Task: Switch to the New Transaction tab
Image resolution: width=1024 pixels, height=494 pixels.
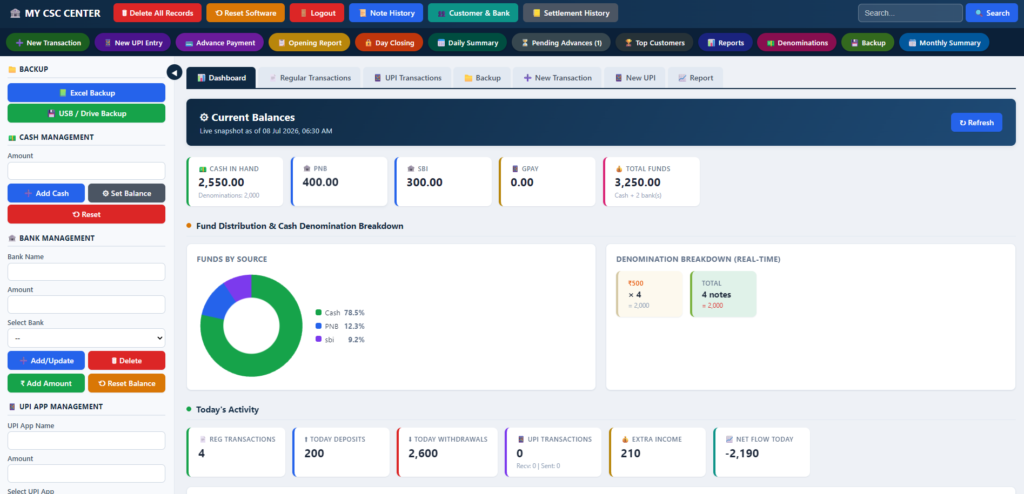Action: tap(556, 78)
